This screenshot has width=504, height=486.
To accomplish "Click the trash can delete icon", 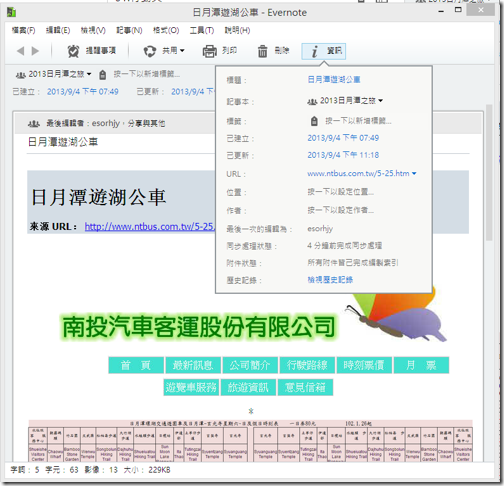I will click(x=262, y=51).
